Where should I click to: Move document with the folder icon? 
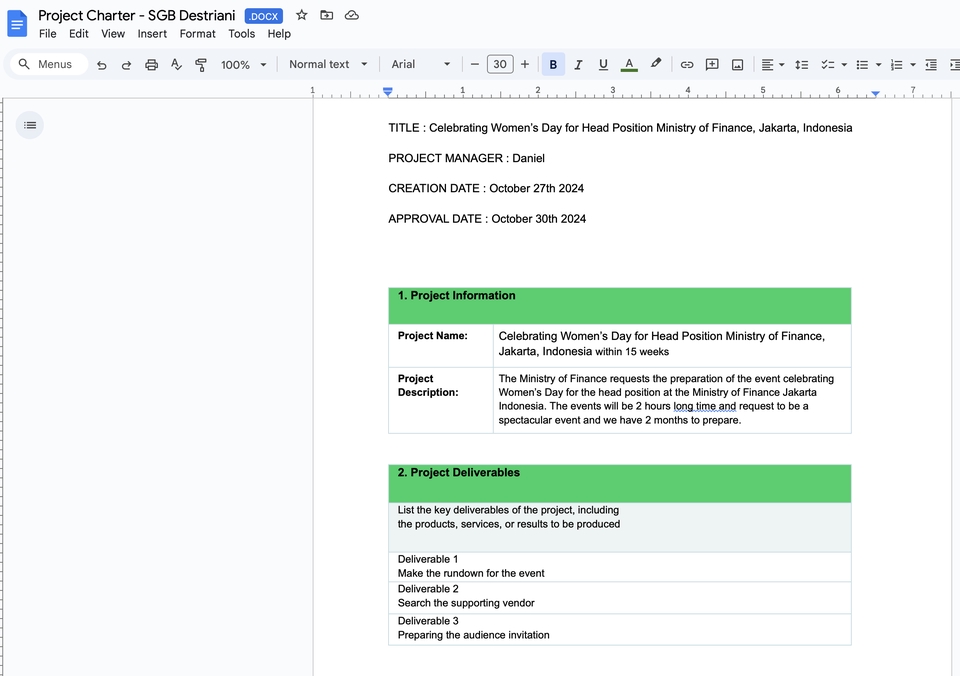coord(326,15)
